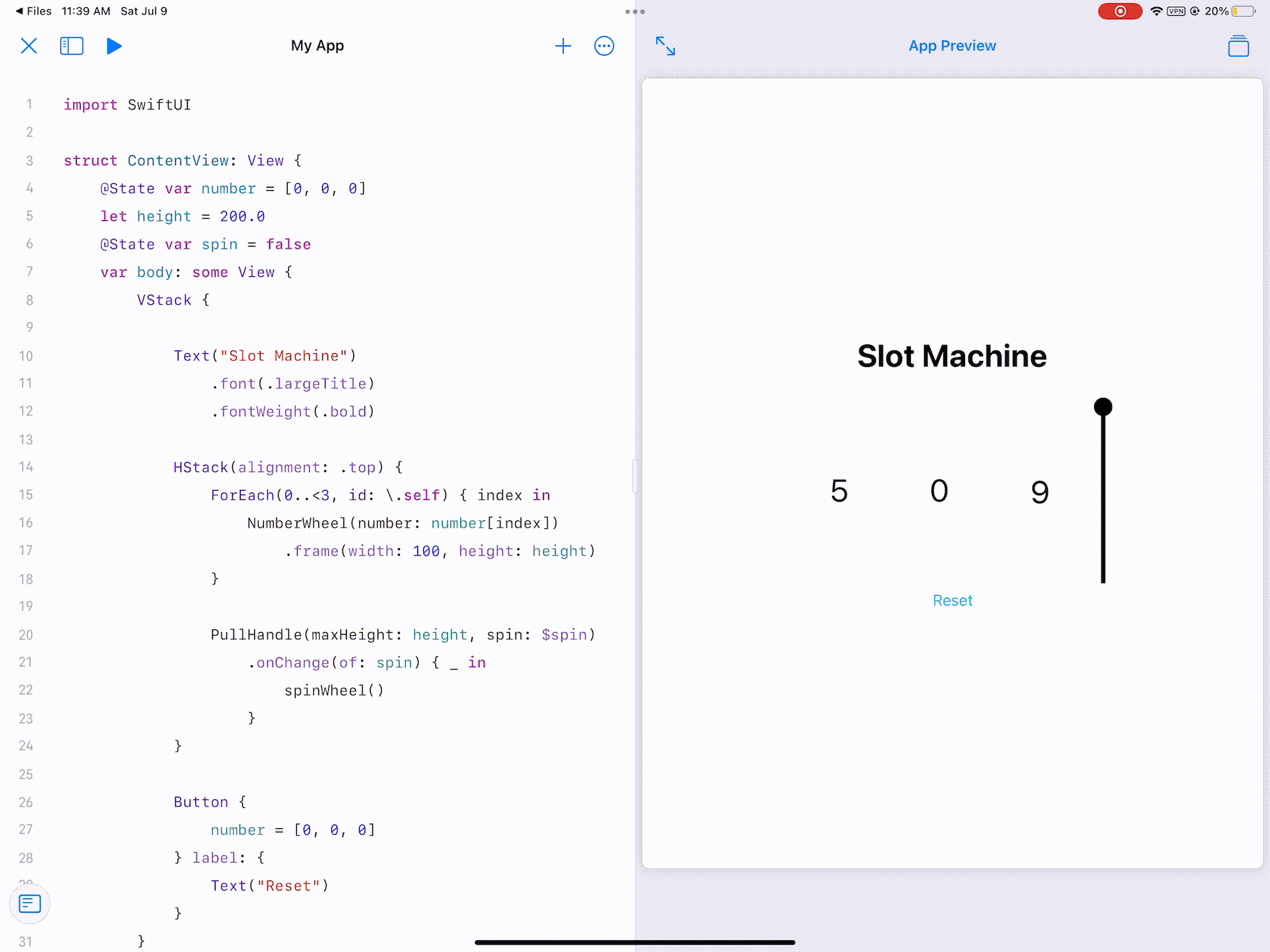Tap the My App title
The image size is (1270, 952).
point(317,46)
